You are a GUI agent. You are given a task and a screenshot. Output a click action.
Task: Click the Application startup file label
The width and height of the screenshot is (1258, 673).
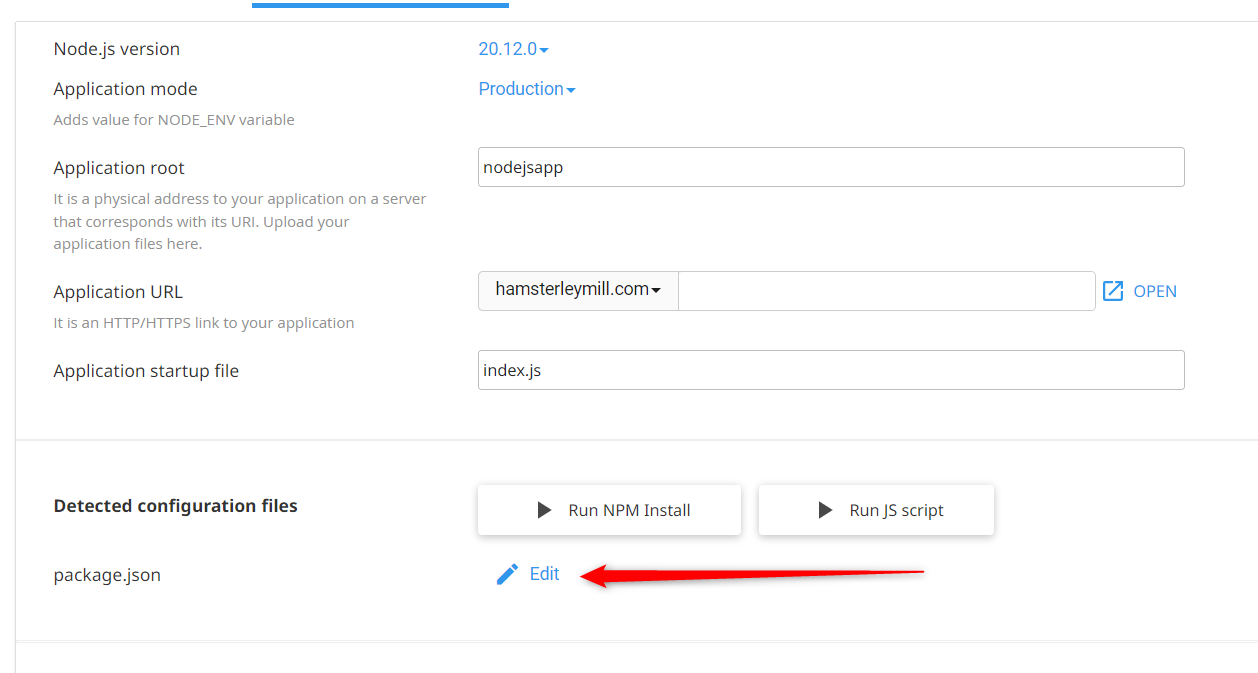(146, 371)
